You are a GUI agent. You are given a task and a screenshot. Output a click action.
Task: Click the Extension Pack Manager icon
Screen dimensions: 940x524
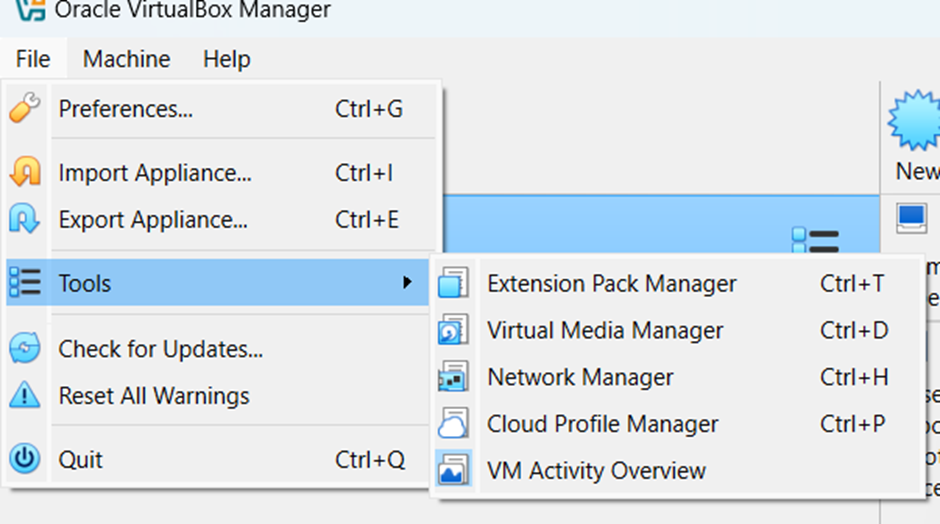point(453,283)
